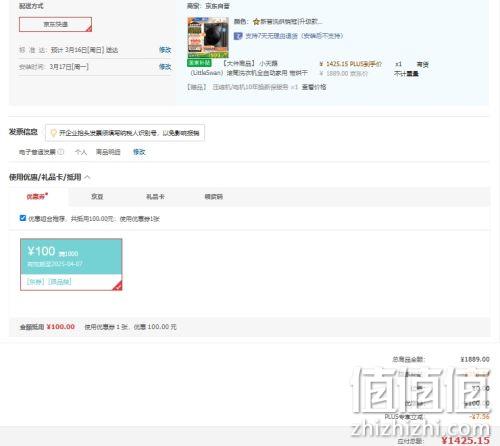The height and width of the screenshot is (446, 500).
Task: Open the 小天鹅 LittleSwan product title
Action: pyautogui.click(x=249, y=68)
